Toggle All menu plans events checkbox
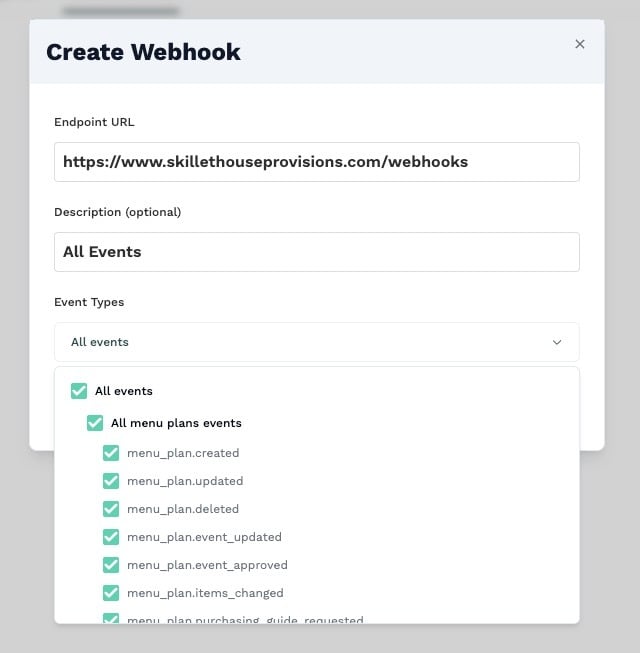Screen dimensions: 640x653 pyautogui.click(x=95, y=423)
